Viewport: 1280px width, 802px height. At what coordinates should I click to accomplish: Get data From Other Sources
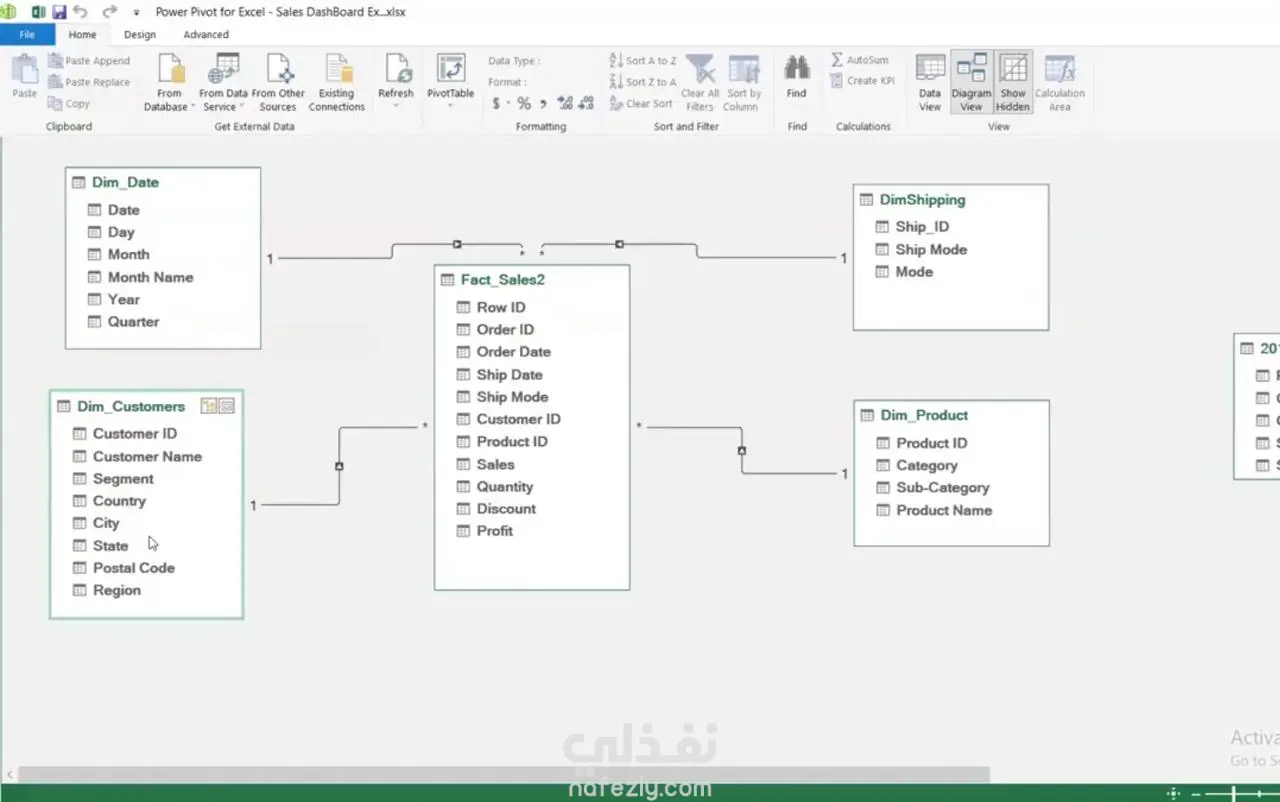pos(278,83)
